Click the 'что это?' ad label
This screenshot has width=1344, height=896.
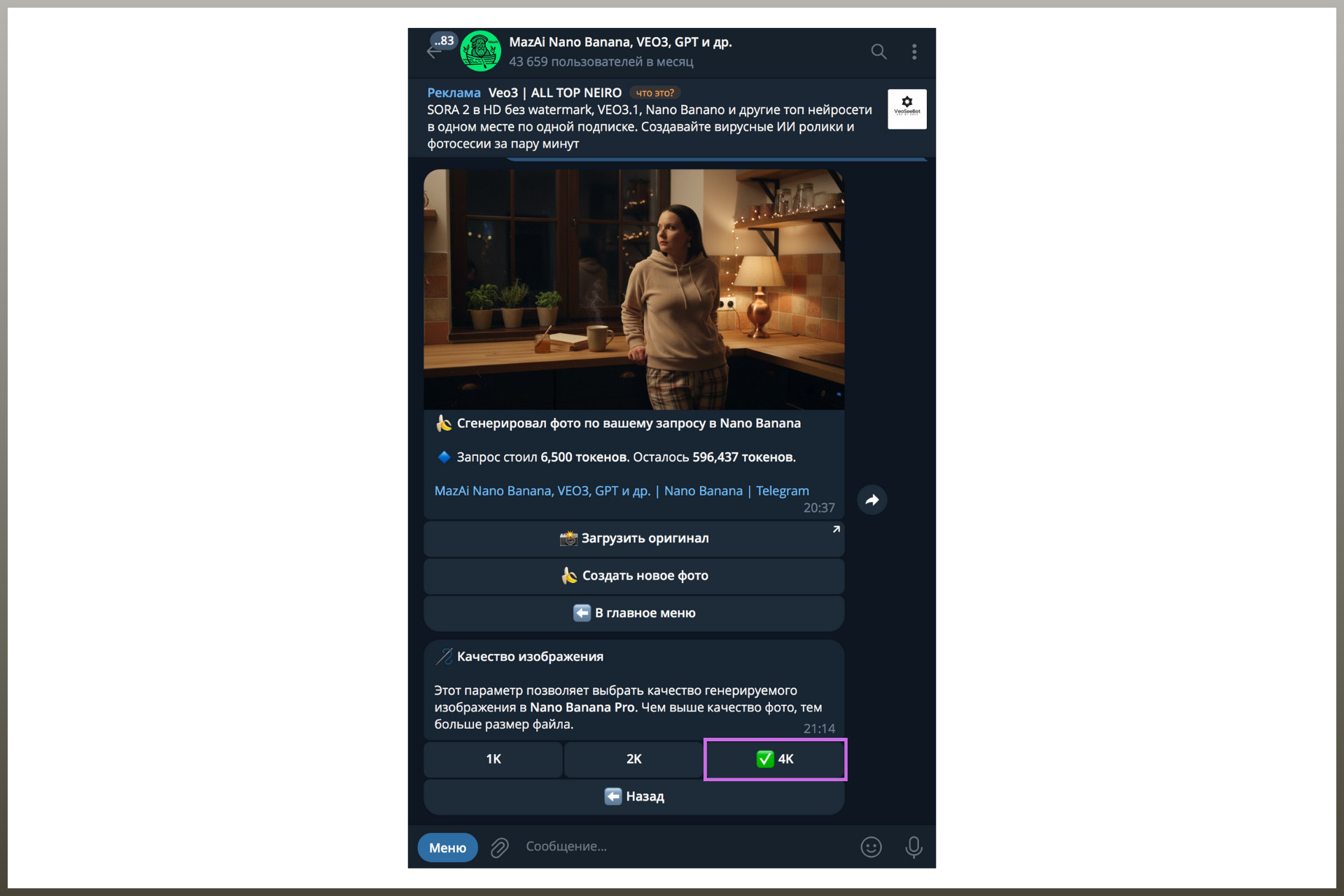654,93
